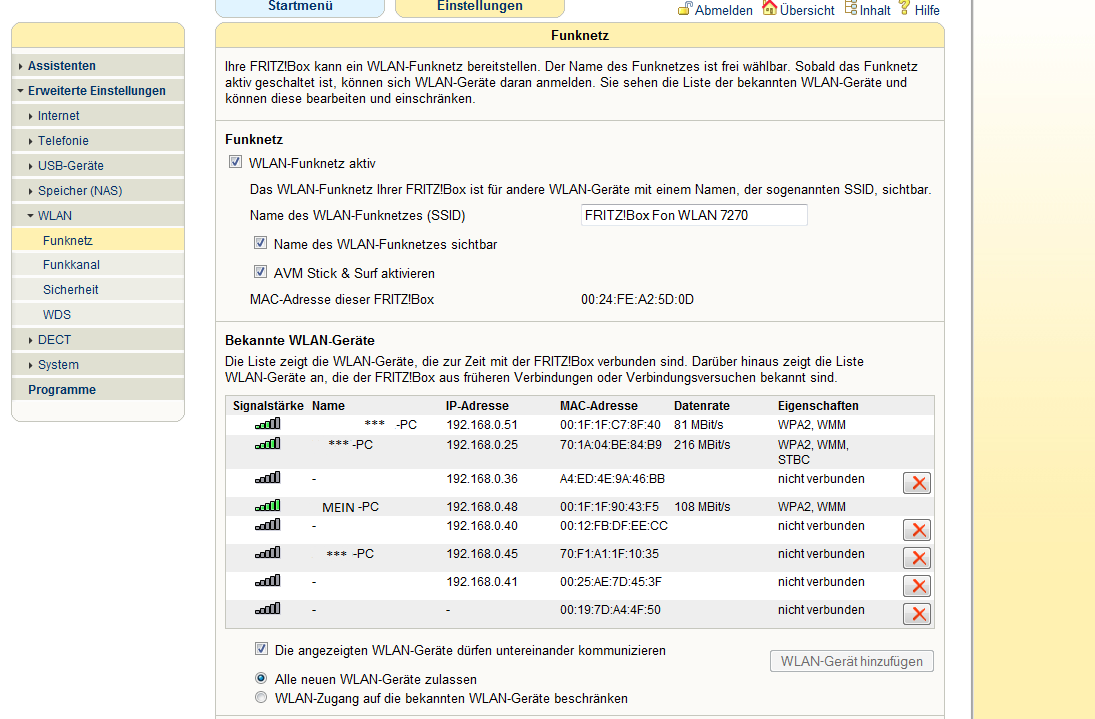Open WDS settings page
The height and width of the screenshot is (719, 1095).
click(98, 315)
